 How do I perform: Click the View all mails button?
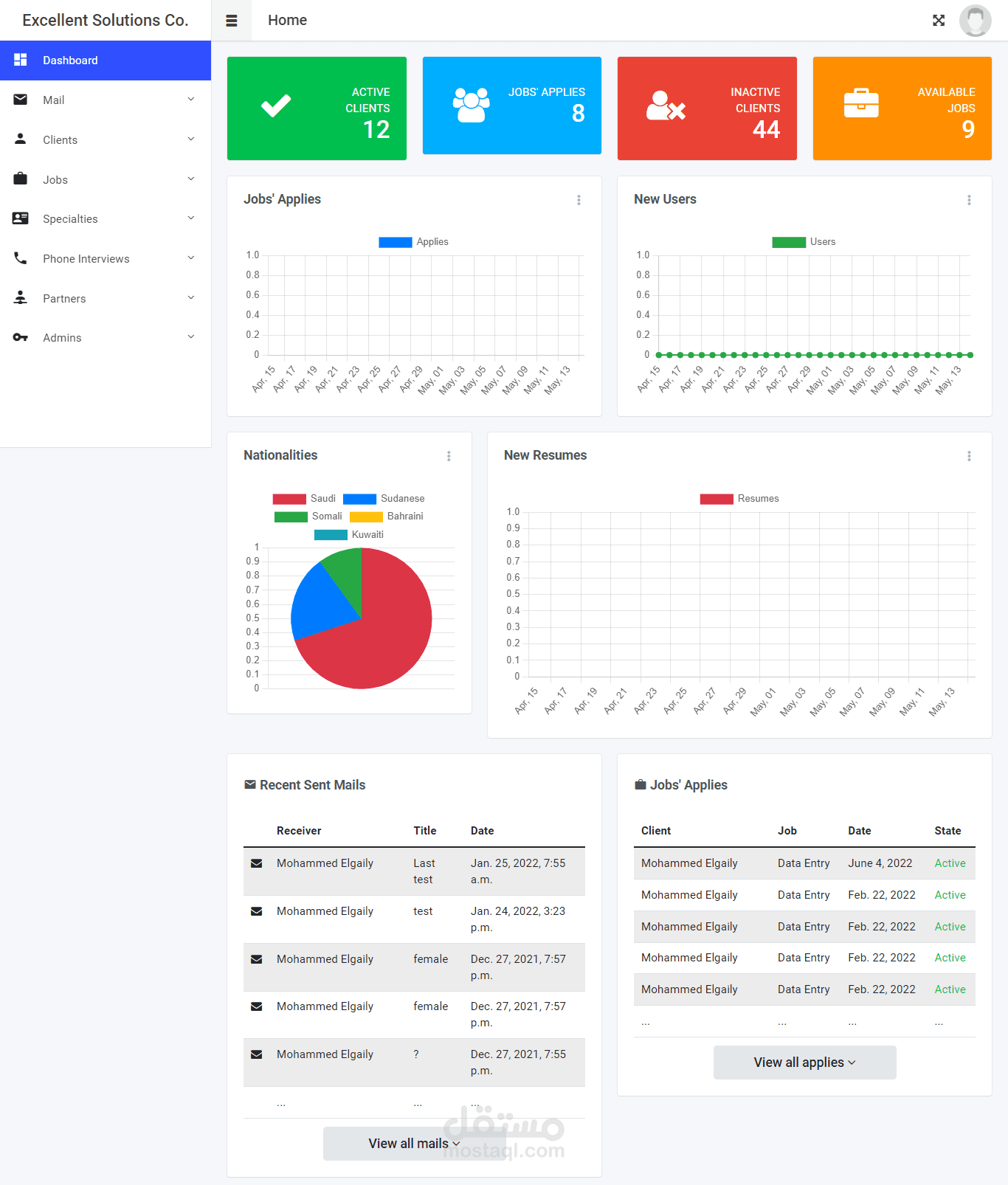[414, 1144]
